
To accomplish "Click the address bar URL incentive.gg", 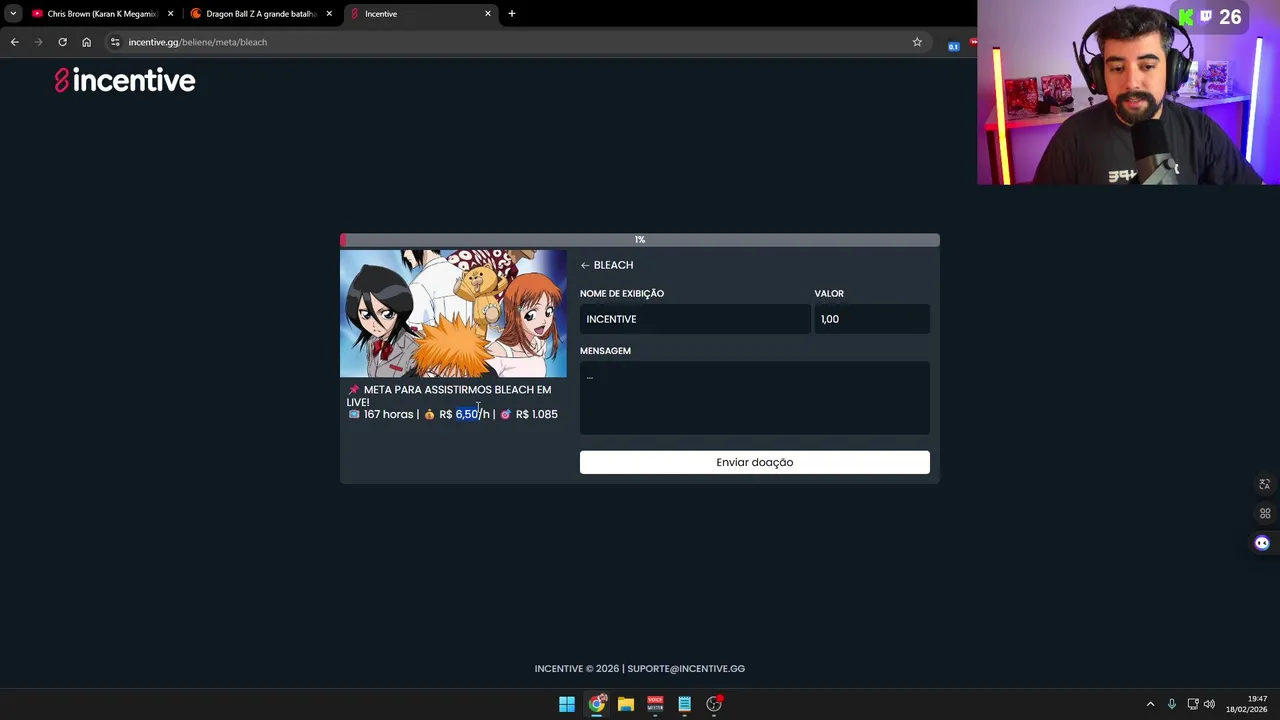I will [x=197, y=42].
